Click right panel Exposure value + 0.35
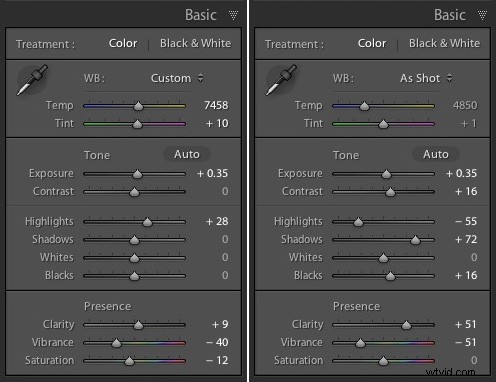Screen dimensions: 496x382 pos(462,173)
